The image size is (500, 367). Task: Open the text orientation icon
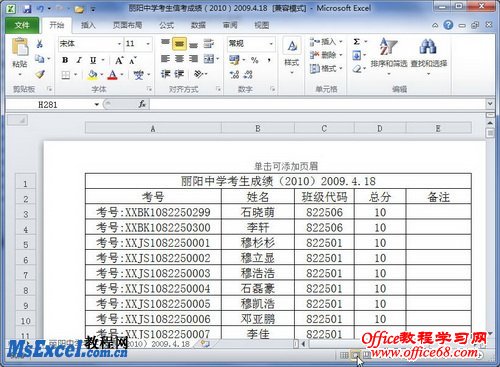point(199,74)
